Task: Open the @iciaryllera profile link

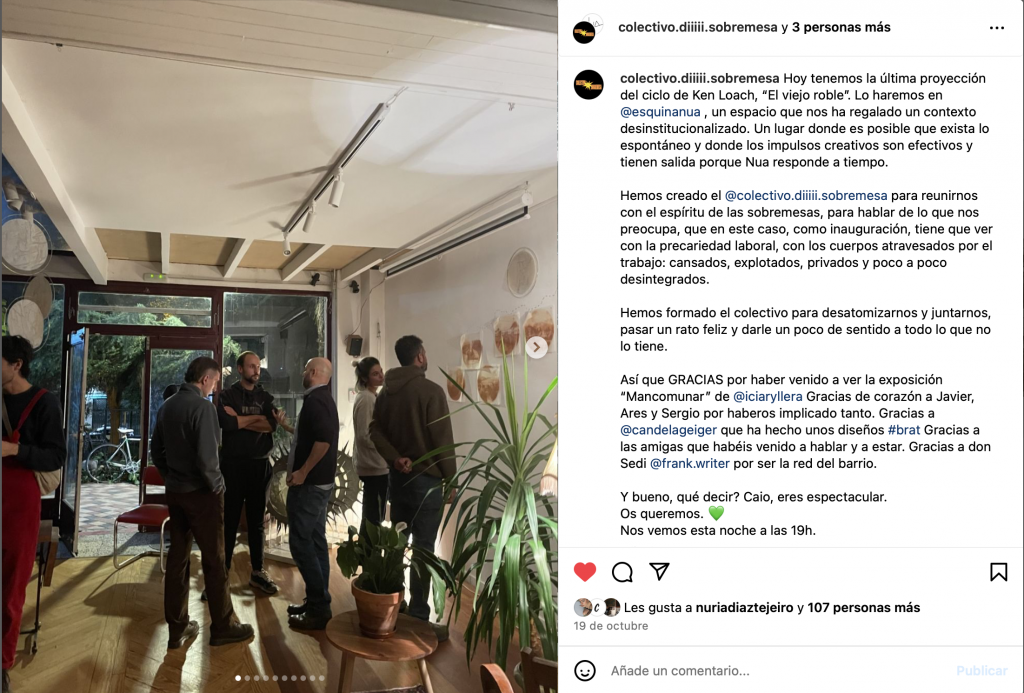Action: [x=767, y=396]
